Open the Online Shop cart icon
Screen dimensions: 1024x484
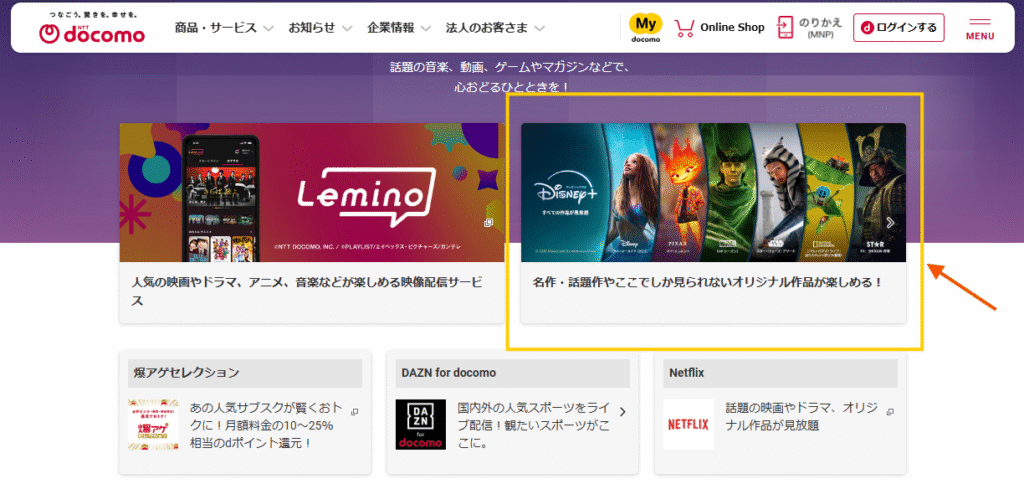pos(685,28)
